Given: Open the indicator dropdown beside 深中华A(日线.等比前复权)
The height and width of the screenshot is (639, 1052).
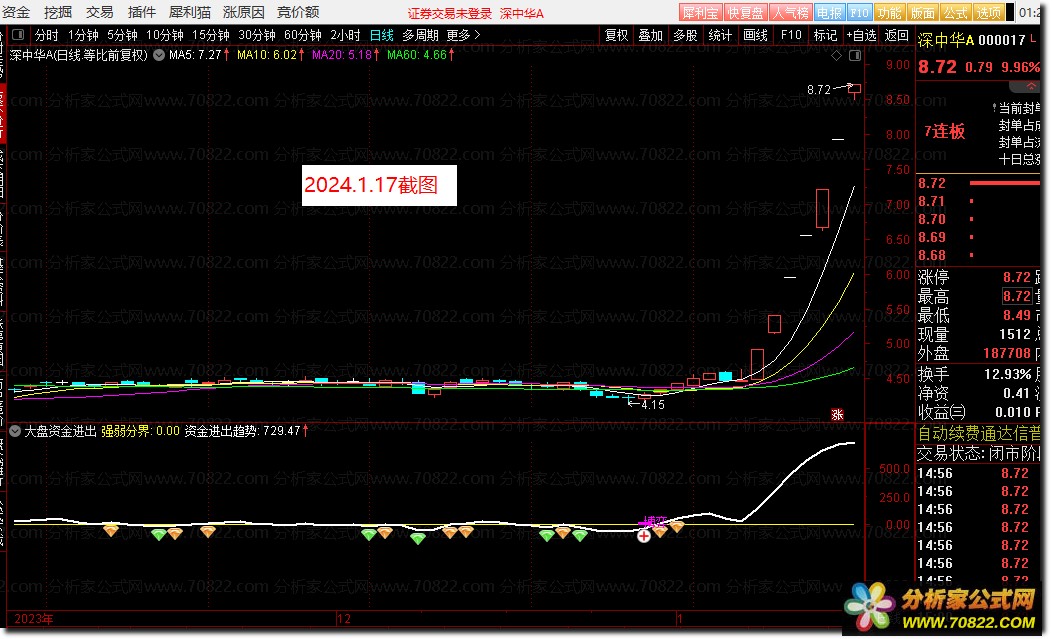Looking at the screenshot, I should point(159,56).
